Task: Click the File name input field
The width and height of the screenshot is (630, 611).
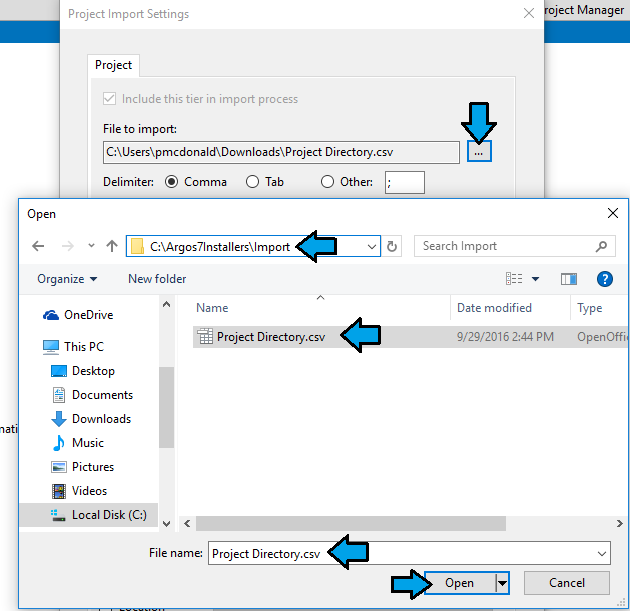Action: [409, 553]
